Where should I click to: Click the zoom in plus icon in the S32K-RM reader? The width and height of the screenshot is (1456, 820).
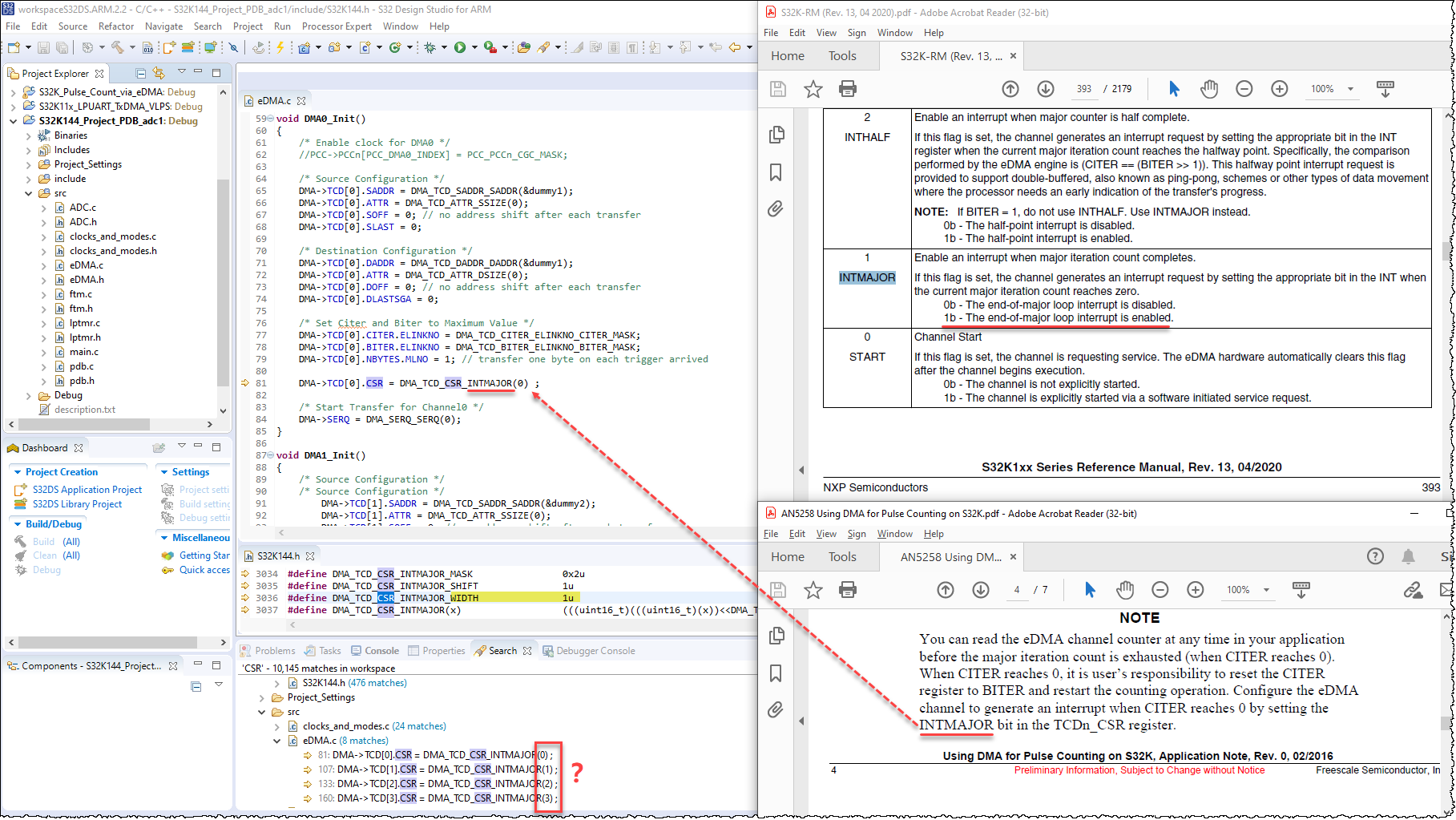click(x=1279, y=89)
